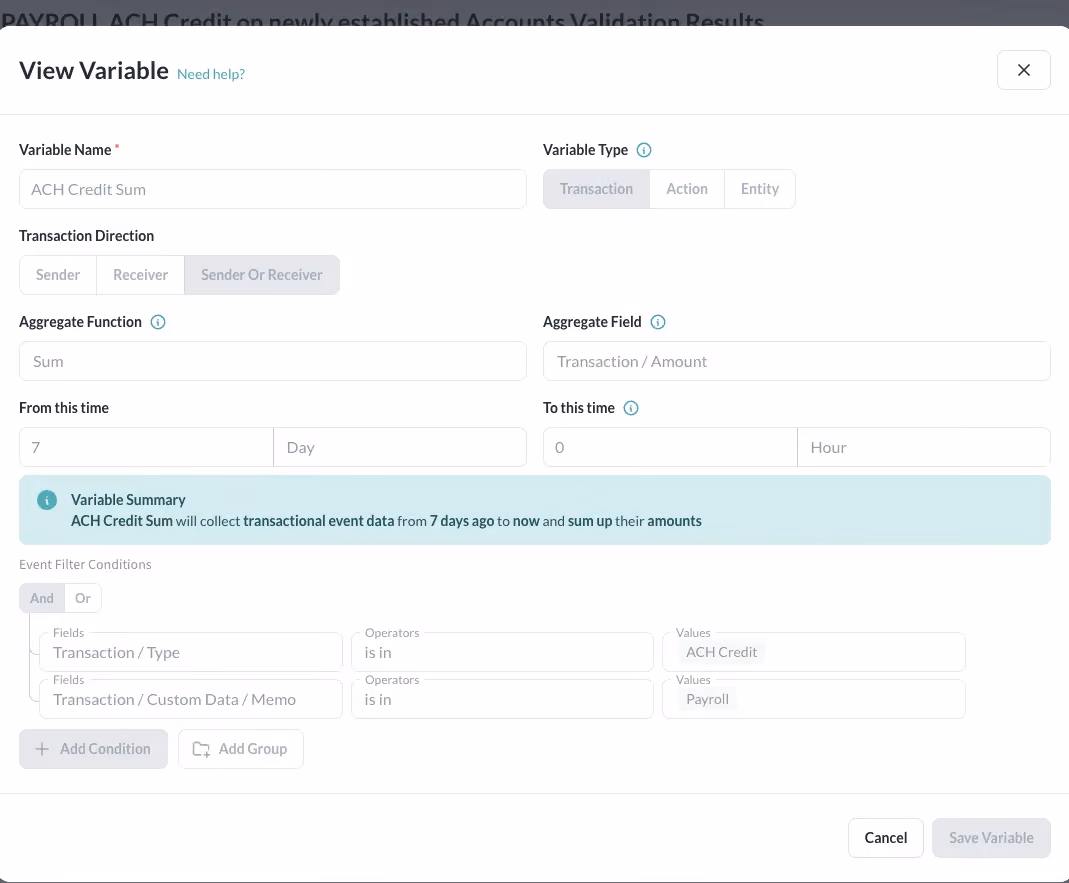The width and height of the screenshot is (1069, 883).
Task: Click the Aggregate Function info icon
Action: pos(157,322)
